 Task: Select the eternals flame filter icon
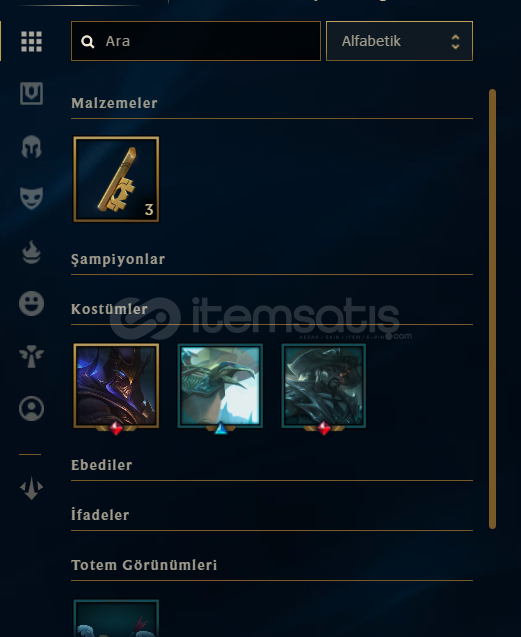tap(31, 252)
